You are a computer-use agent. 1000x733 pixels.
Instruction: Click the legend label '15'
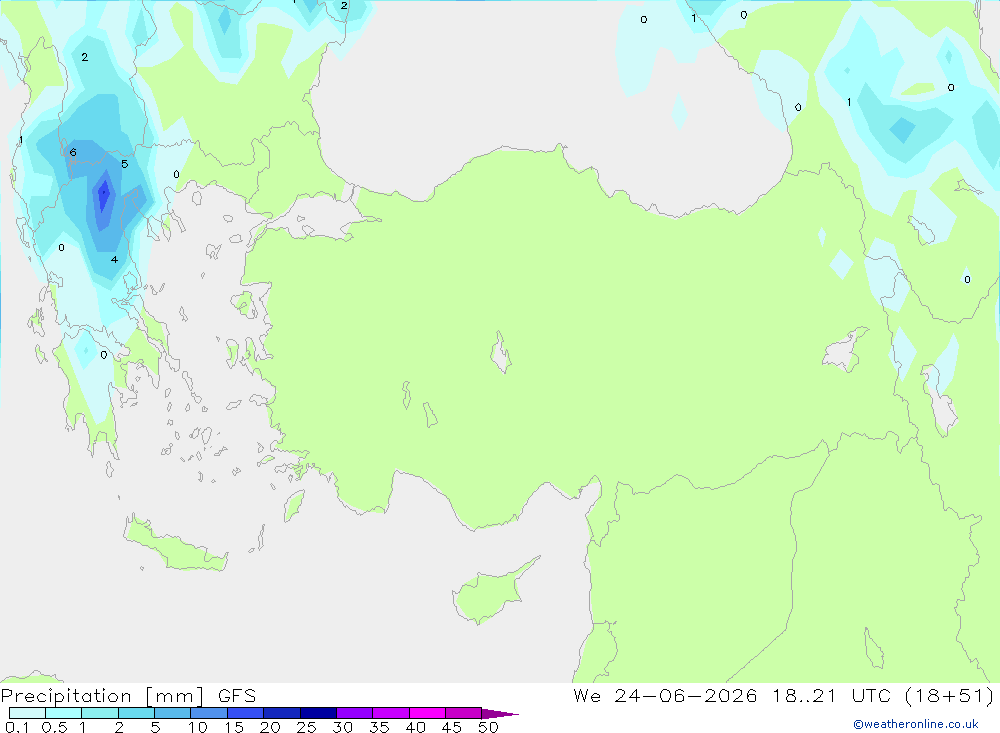coord(234,727)
